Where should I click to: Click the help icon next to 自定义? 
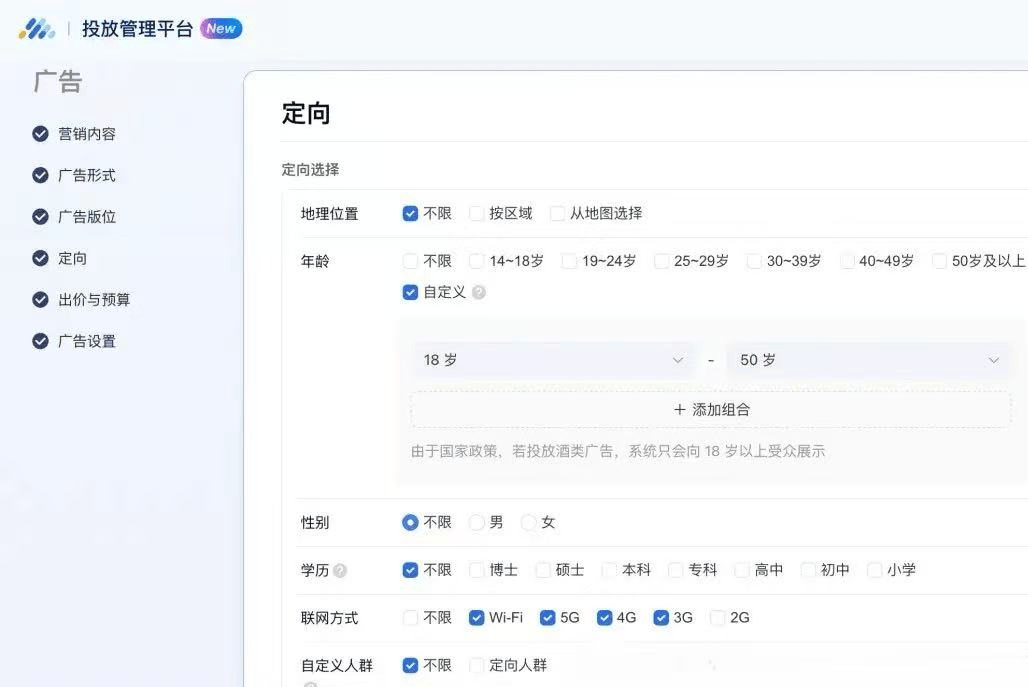(x=479, y=293)
